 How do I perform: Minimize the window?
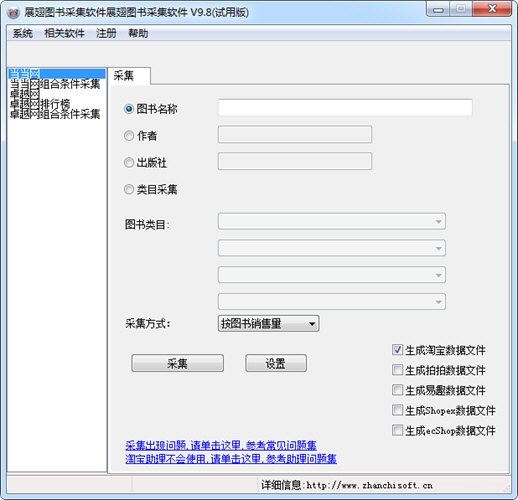click(438, 9)
